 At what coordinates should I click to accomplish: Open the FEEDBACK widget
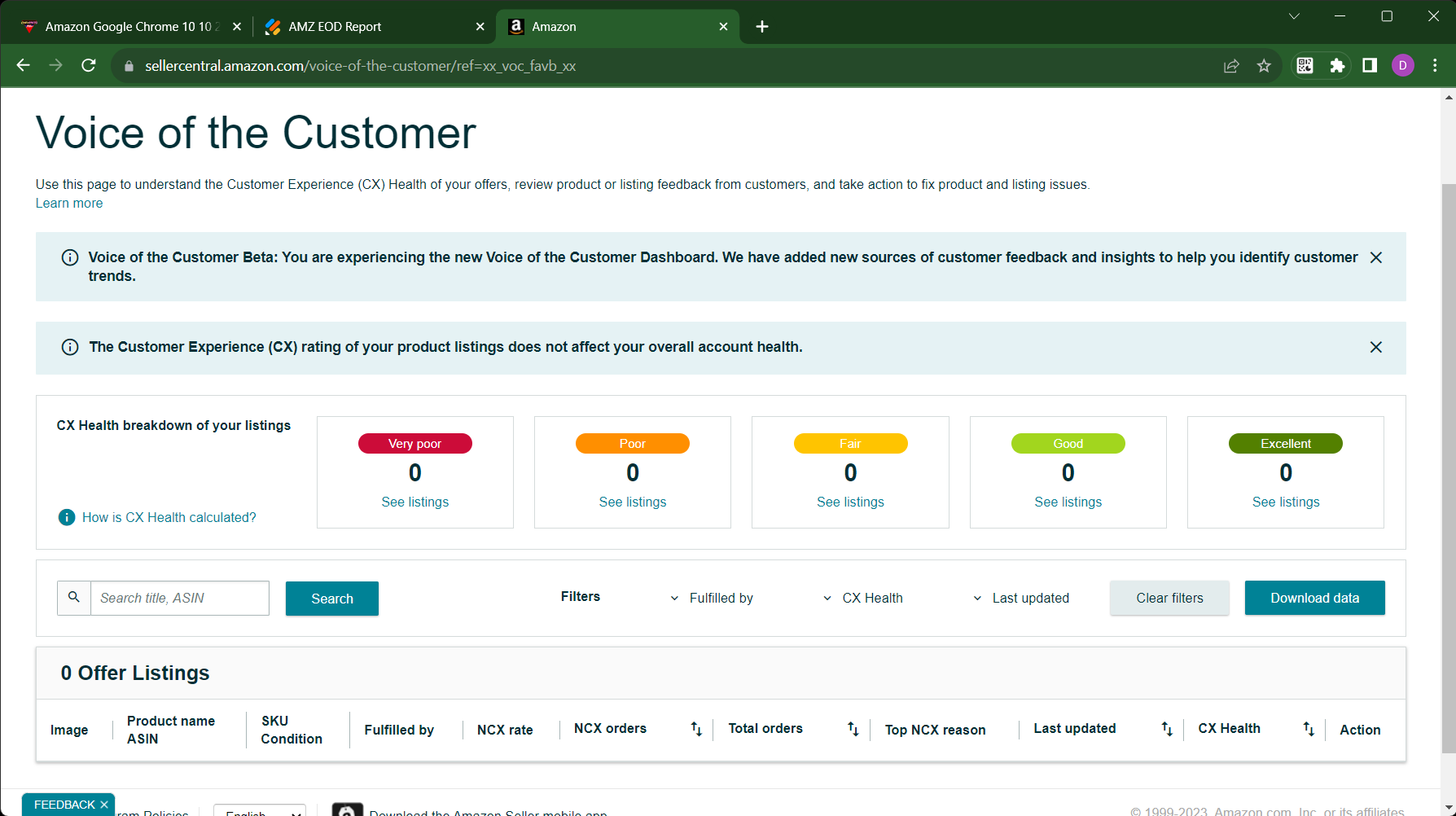(x=64, y=805)
